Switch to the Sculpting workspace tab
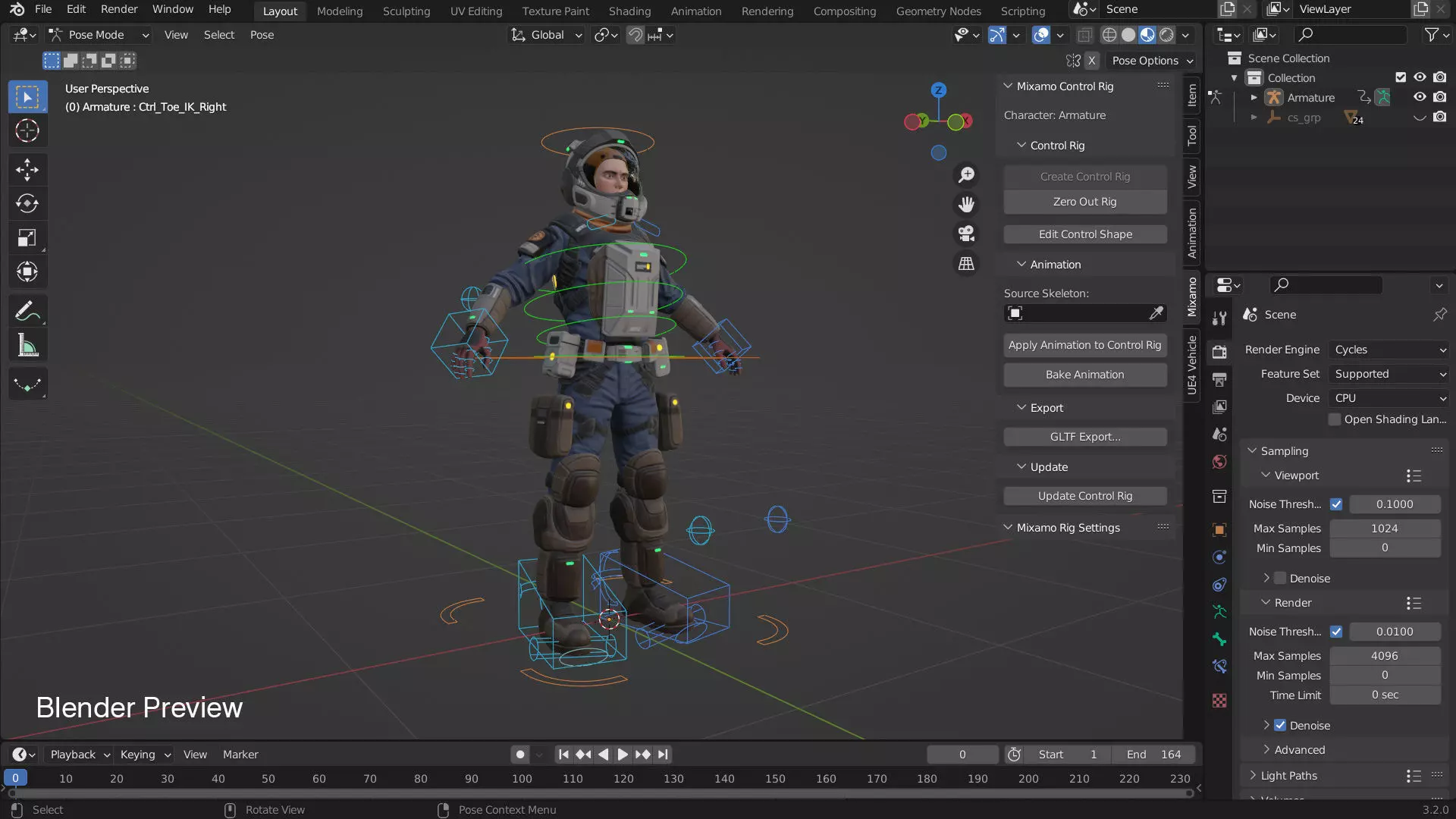 click(x=406, y=11)
